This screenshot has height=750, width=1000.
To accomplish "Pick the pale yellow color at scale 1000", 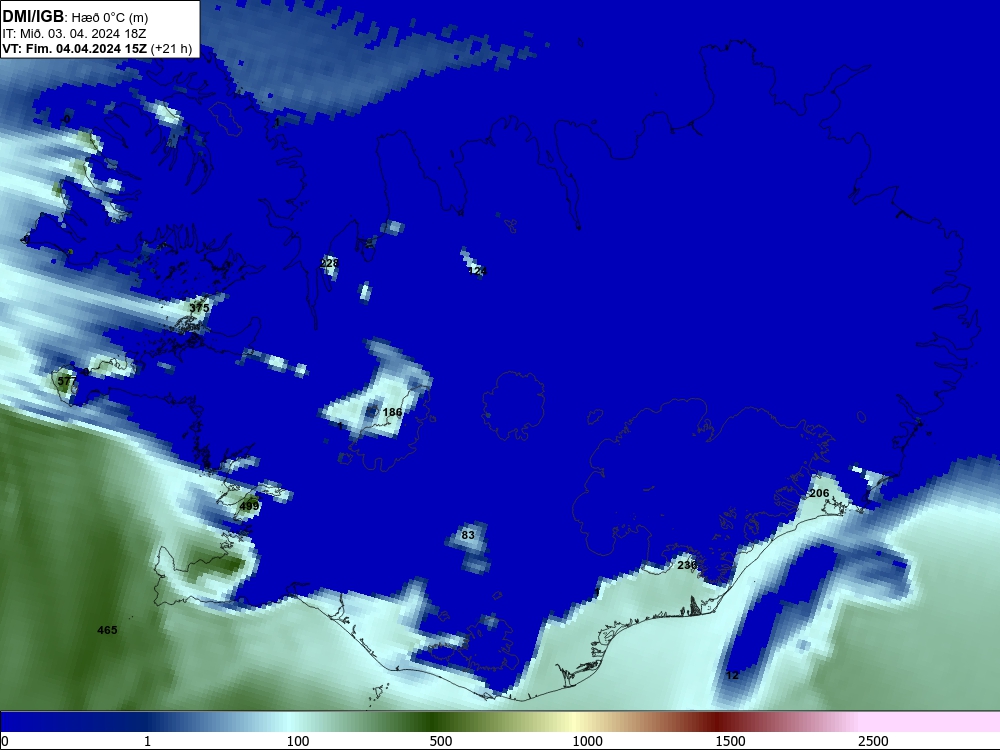I will [575, 722].
